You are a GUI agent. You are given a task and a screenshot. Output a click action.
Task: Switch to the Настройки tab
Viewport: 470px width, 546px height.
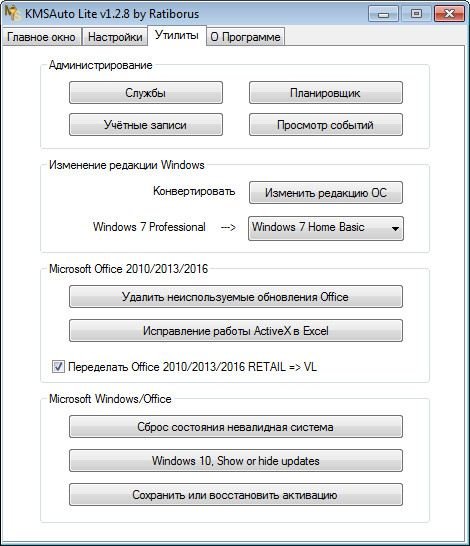point(115,37)
